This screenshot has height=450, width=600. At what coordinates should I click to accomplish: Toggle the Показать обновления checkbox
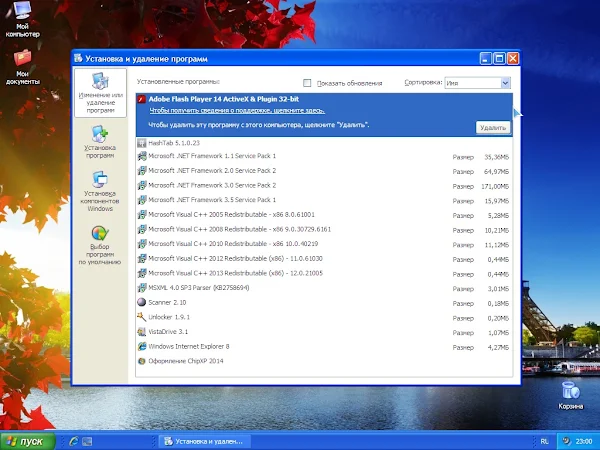click(307, 83)
